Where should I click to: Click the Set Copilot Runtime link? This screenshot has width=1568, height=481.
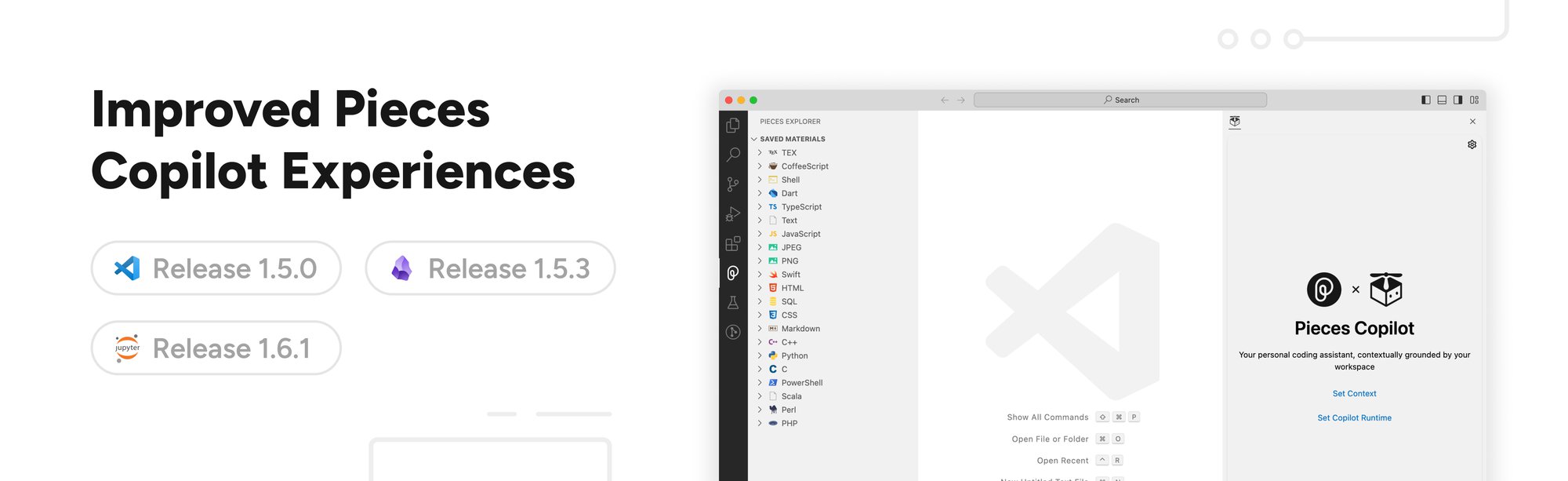(1354, 418)
